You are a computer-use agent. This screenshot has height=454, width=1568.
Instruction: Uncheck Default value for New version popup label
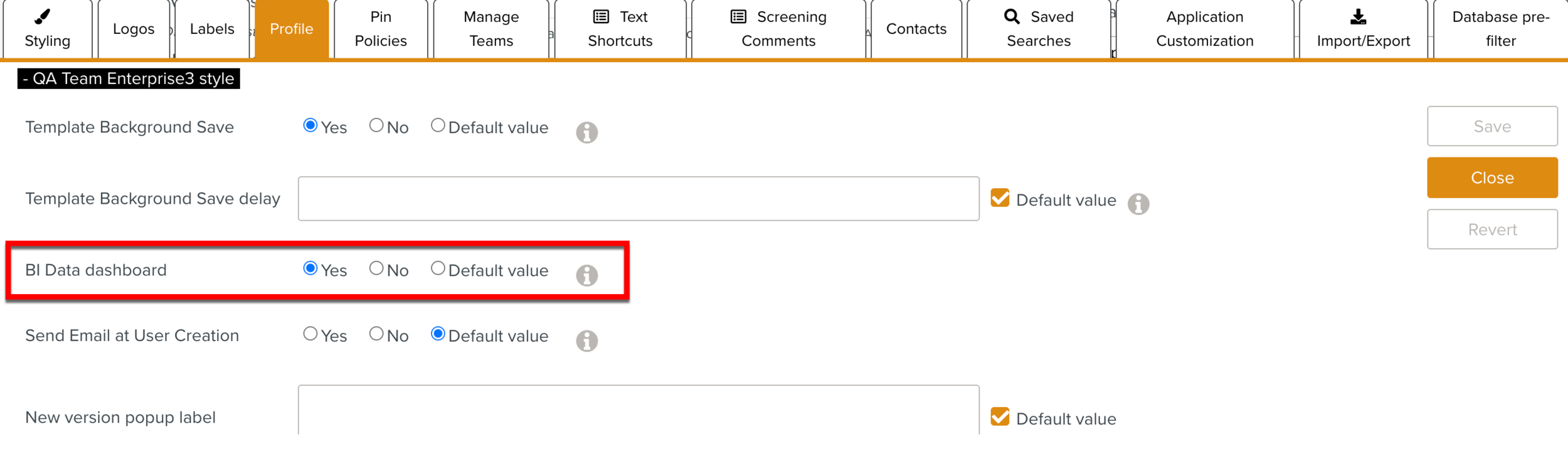coord(1000,416)
